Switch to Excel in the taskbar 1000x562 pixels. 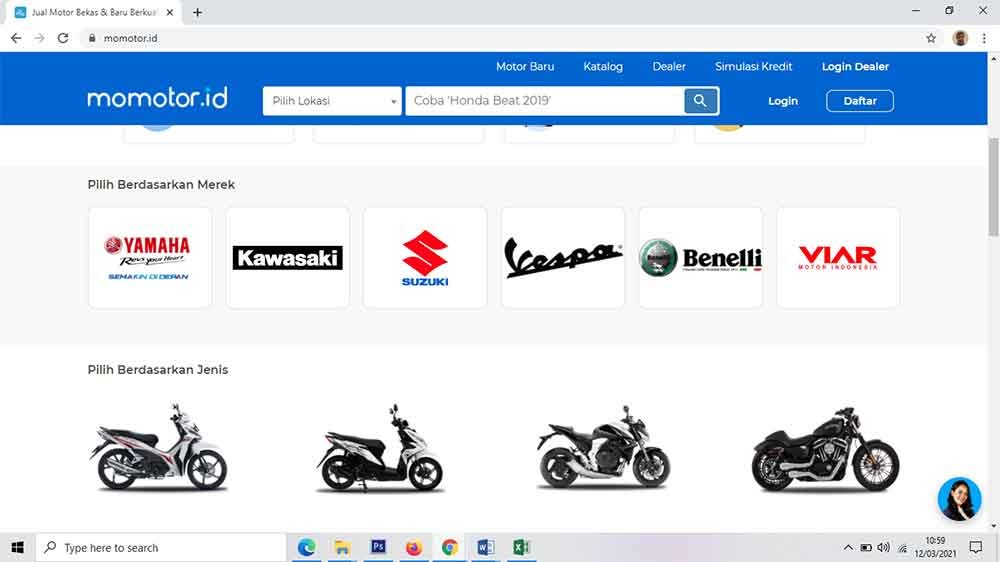521,547
